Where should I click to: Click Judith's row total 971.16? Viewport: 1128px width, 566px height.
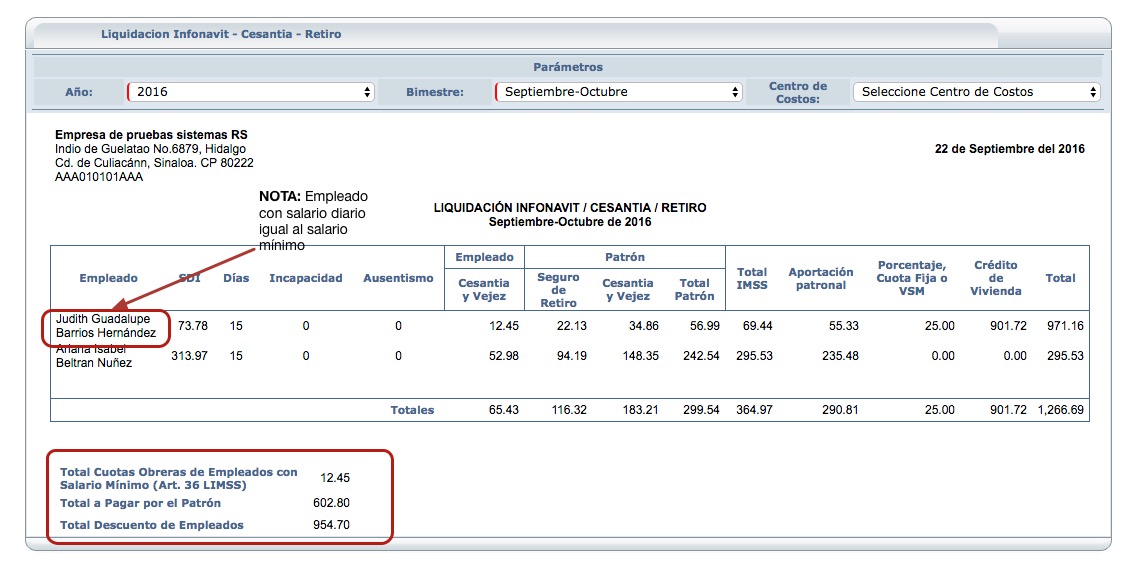coord(1065,326)
